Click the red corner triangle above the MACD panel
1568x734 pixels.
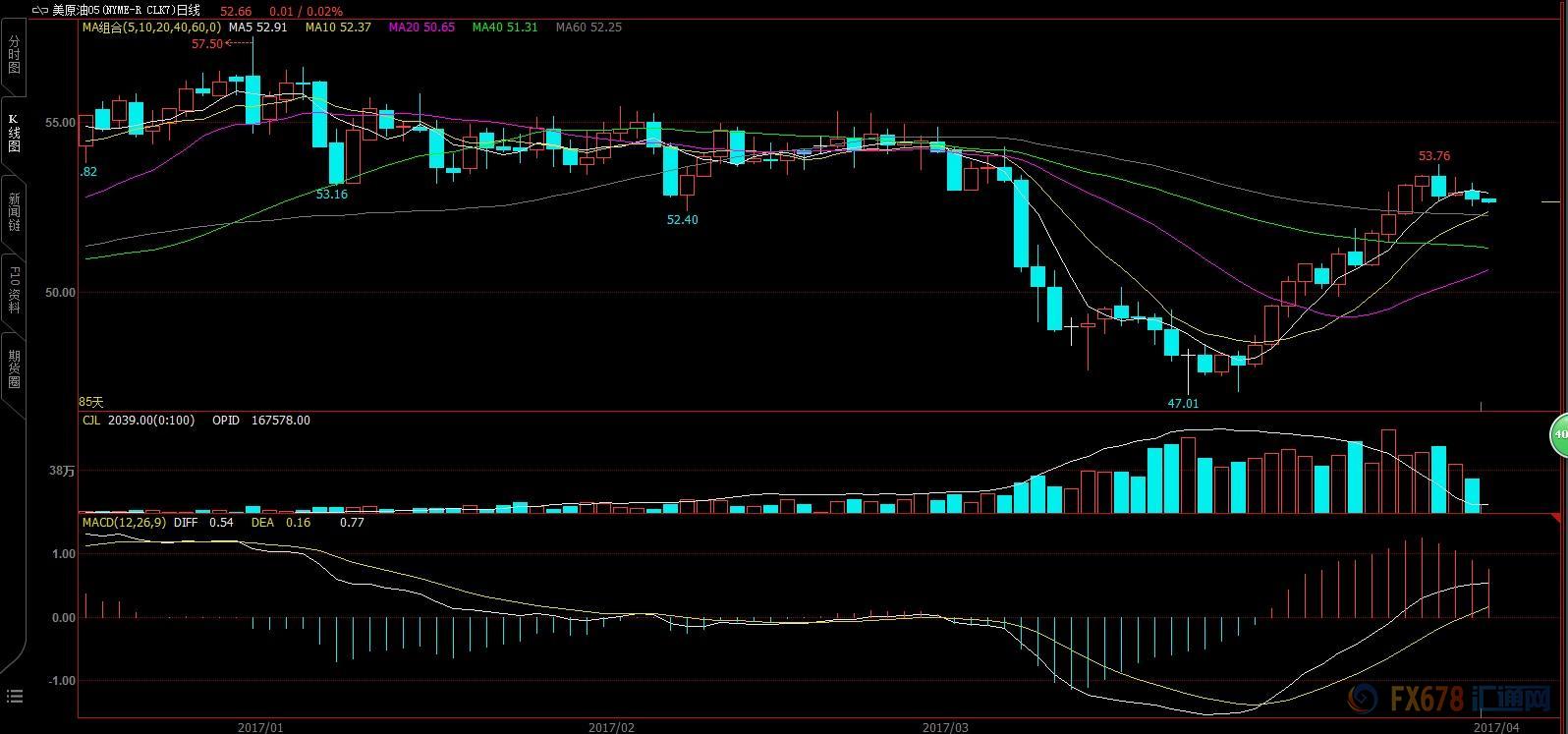pos(1555,517)
